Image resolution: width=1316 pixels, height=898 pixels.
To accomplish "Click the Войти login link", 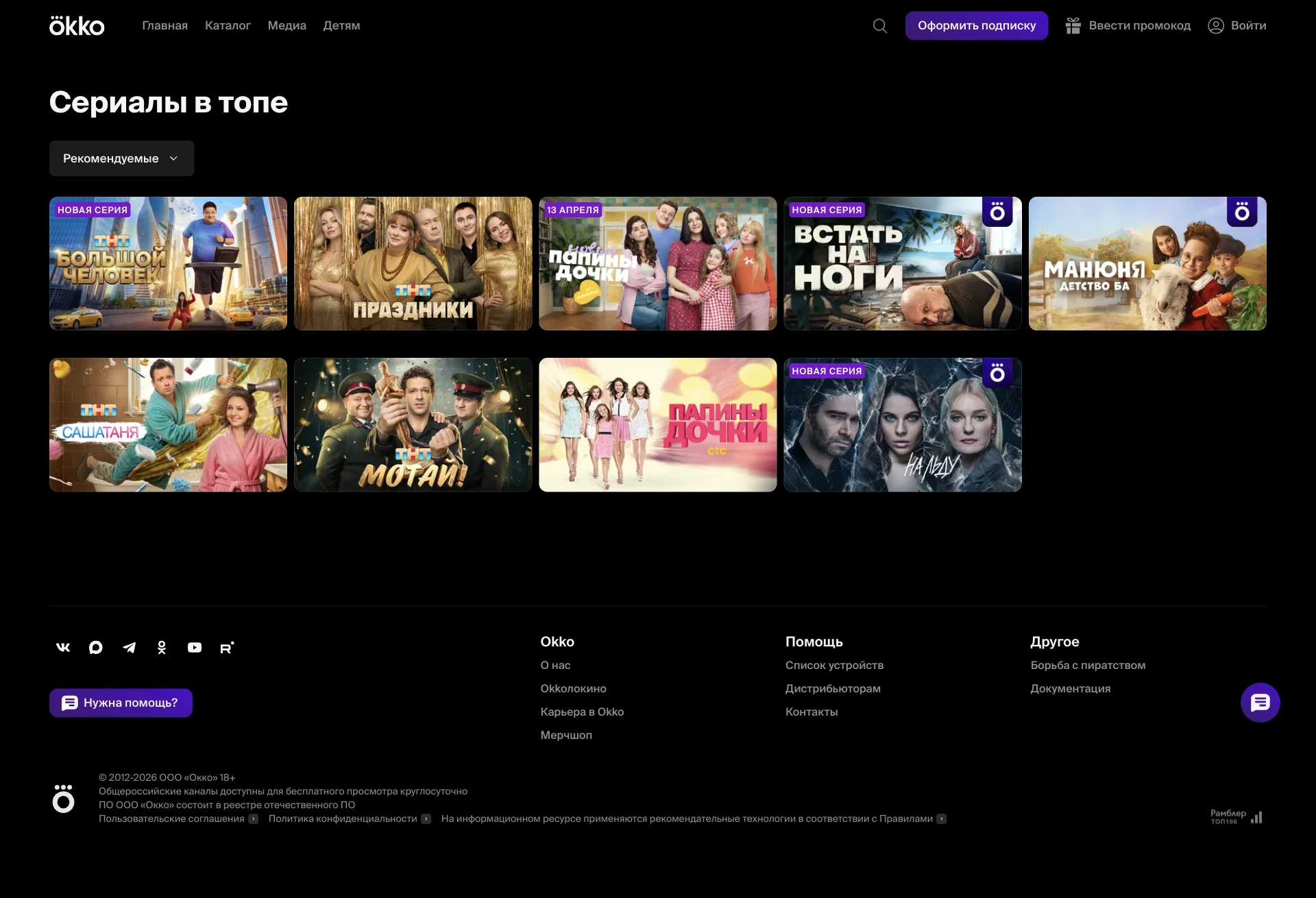I will [x=1237, y=26].
